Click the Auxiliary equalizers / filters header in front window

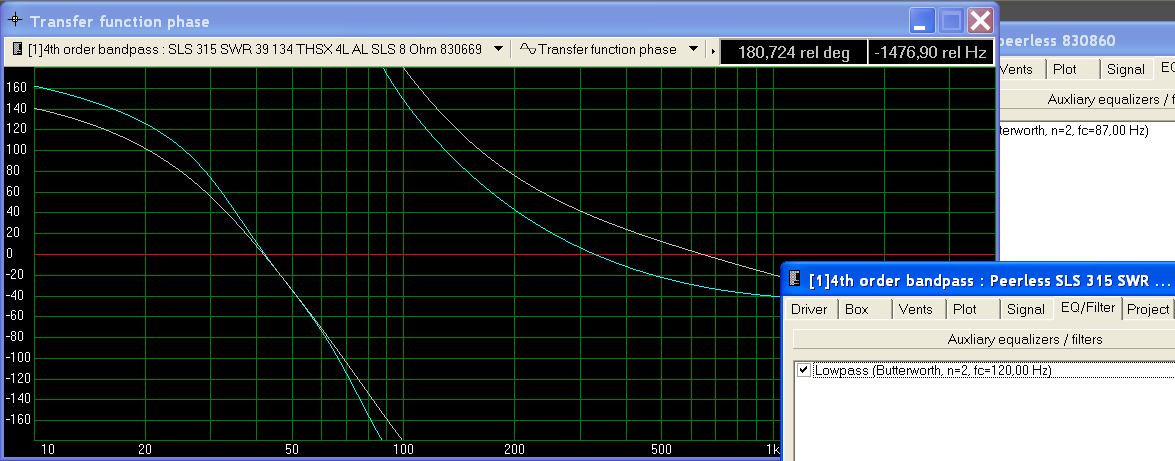[x=983, y=339]
